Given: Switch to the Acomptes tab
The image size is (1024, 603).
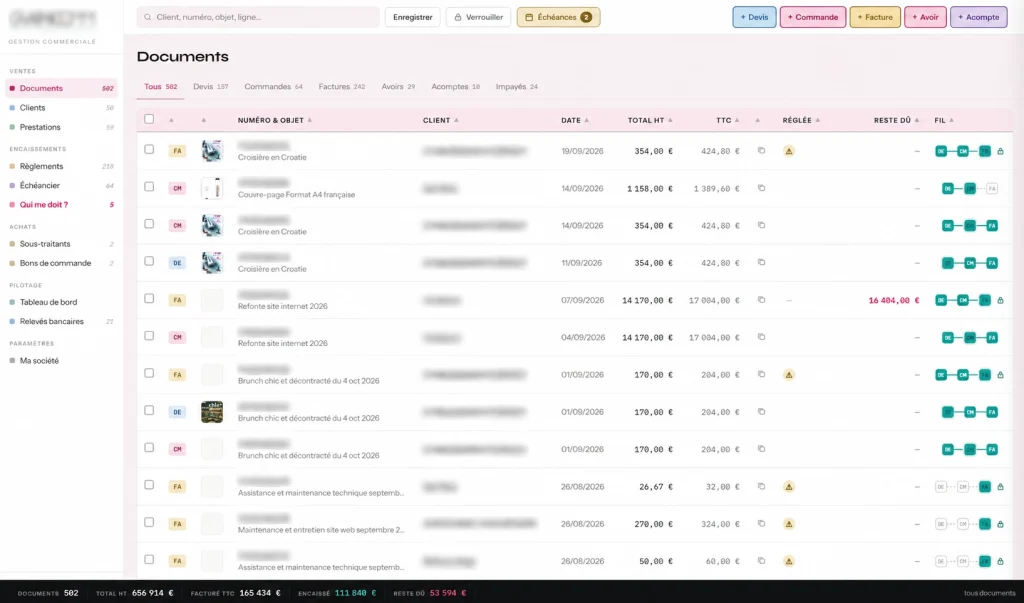Looking at the screenshot, I should coord(455,86).
